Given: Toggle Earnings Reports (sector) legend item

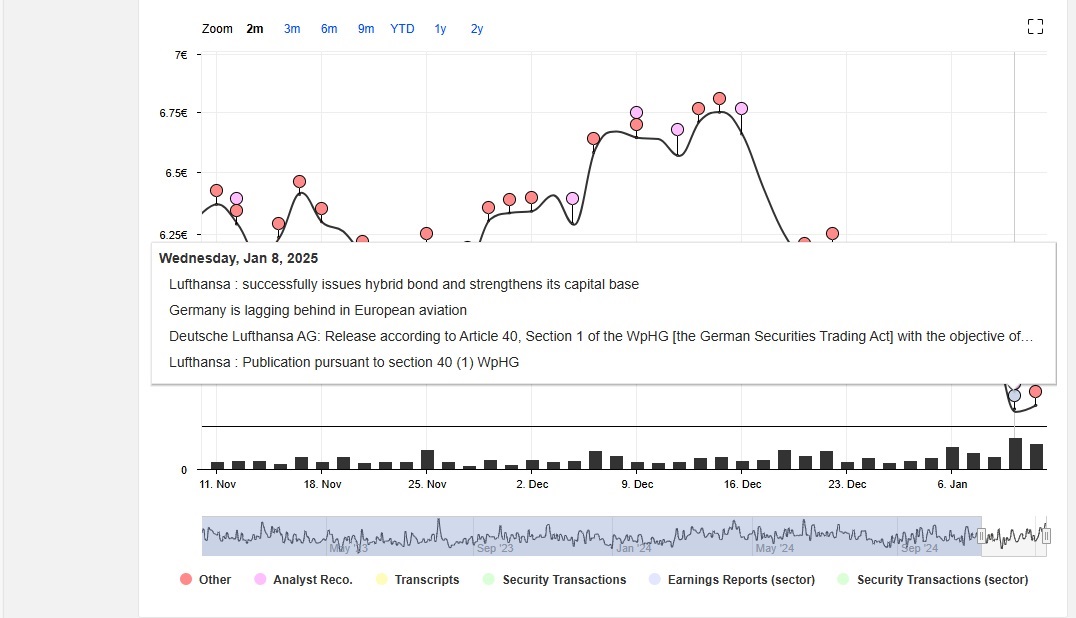Looking at the screenshot, I should [732, 580].
